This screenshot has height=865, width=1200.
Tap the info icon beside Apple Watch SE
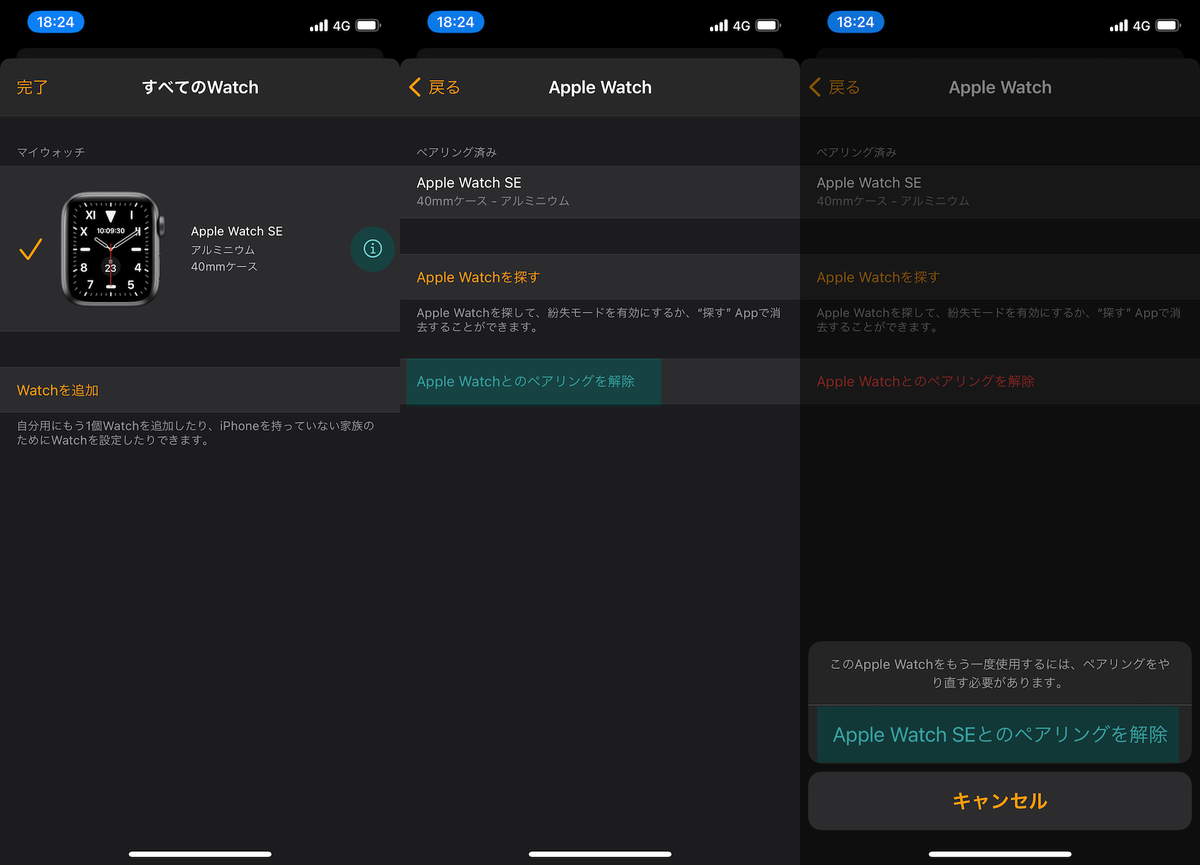tap(373, 249)
